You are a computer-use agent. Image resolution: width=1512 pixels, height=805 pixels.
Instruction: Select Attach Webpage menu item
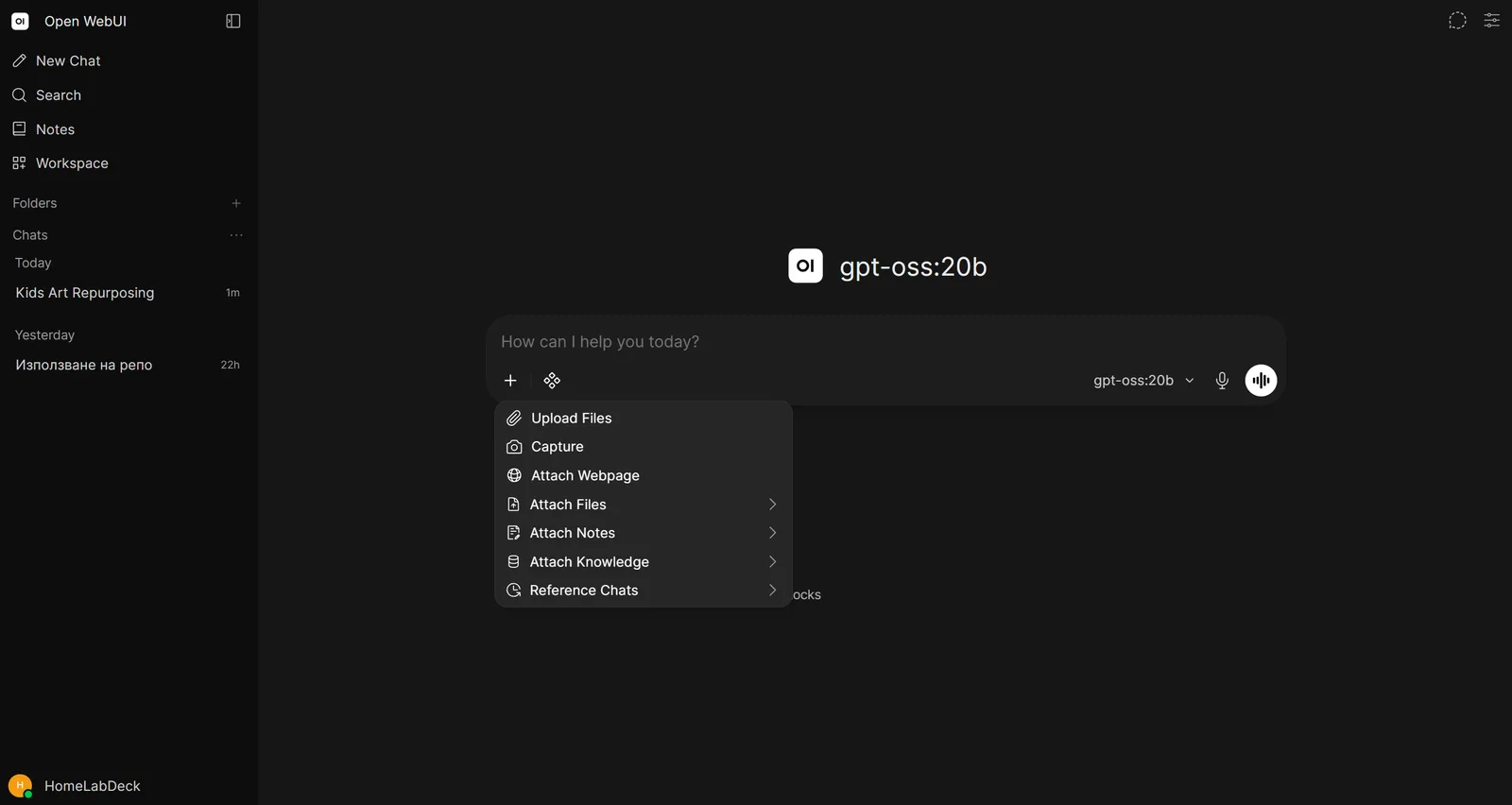tap(644, 475)
